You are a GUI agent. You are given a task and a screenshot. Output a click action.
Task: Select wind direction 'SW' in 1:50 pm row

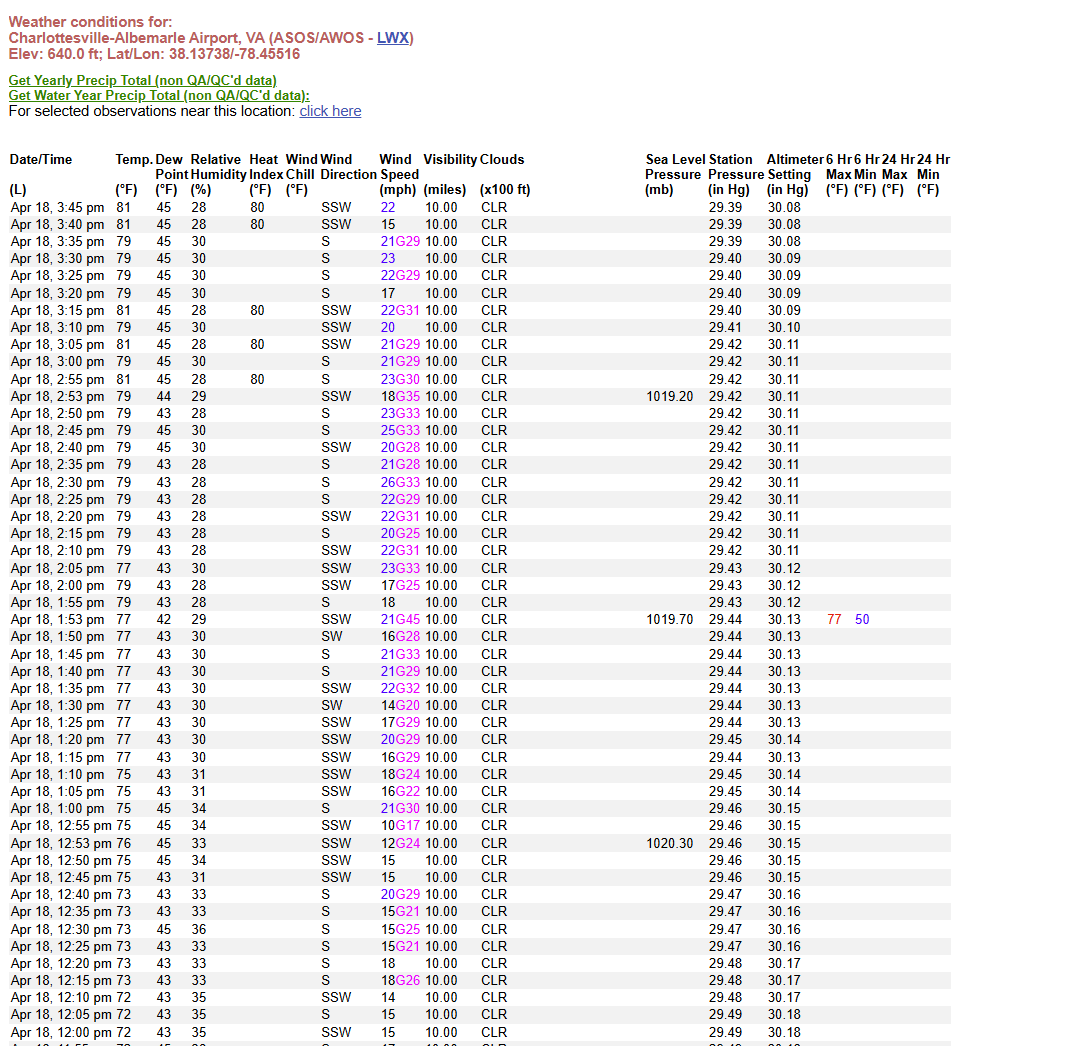[x=332, y=637]
